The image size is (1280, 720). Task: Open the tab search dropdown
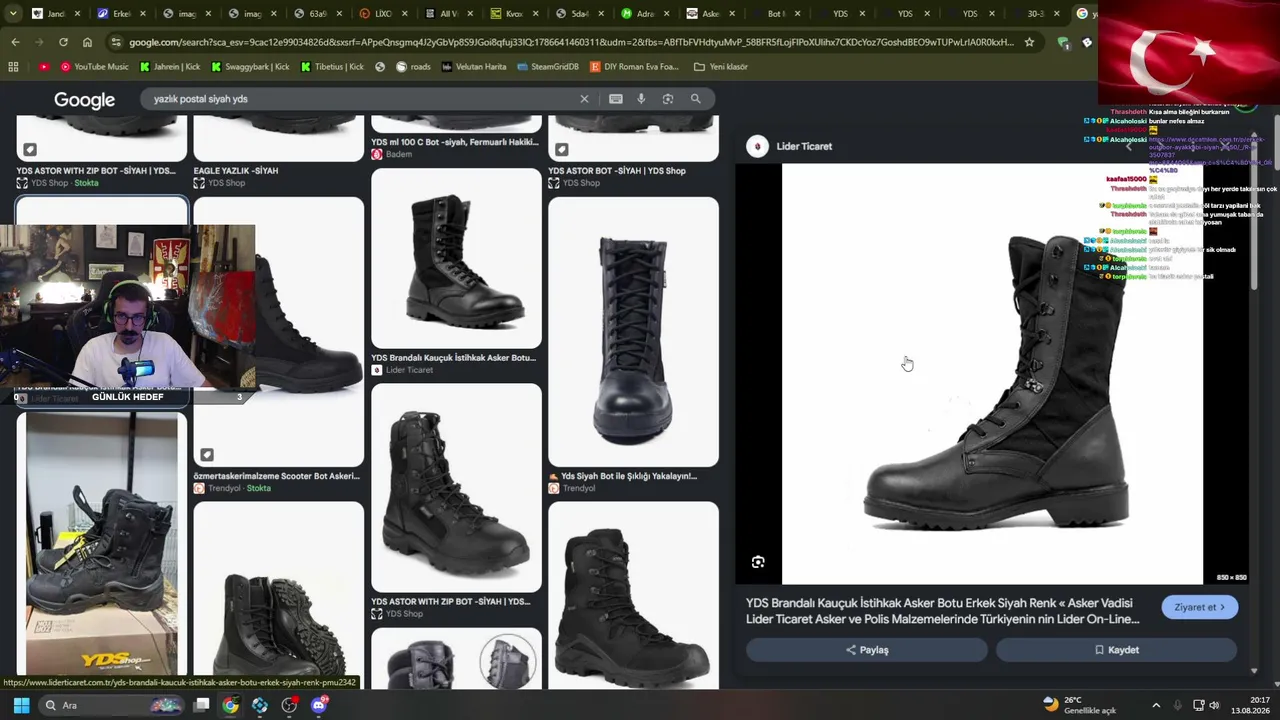tap(13, 14)
